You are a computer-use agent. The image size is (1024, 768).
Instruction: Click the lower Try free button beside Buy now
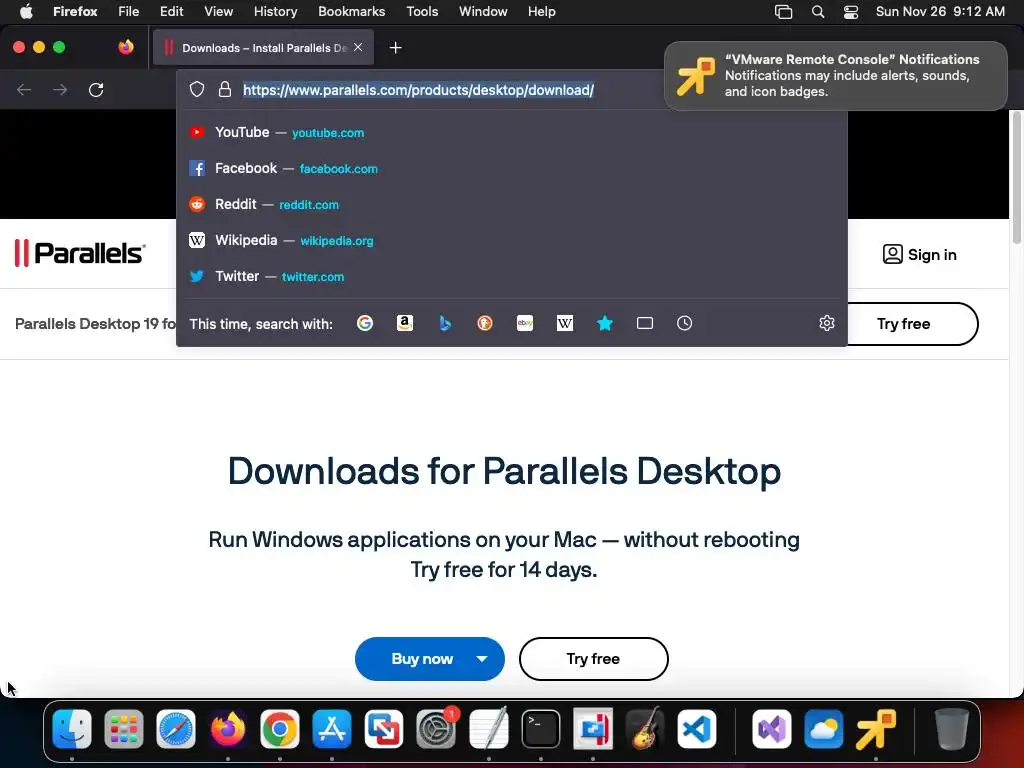594,659
